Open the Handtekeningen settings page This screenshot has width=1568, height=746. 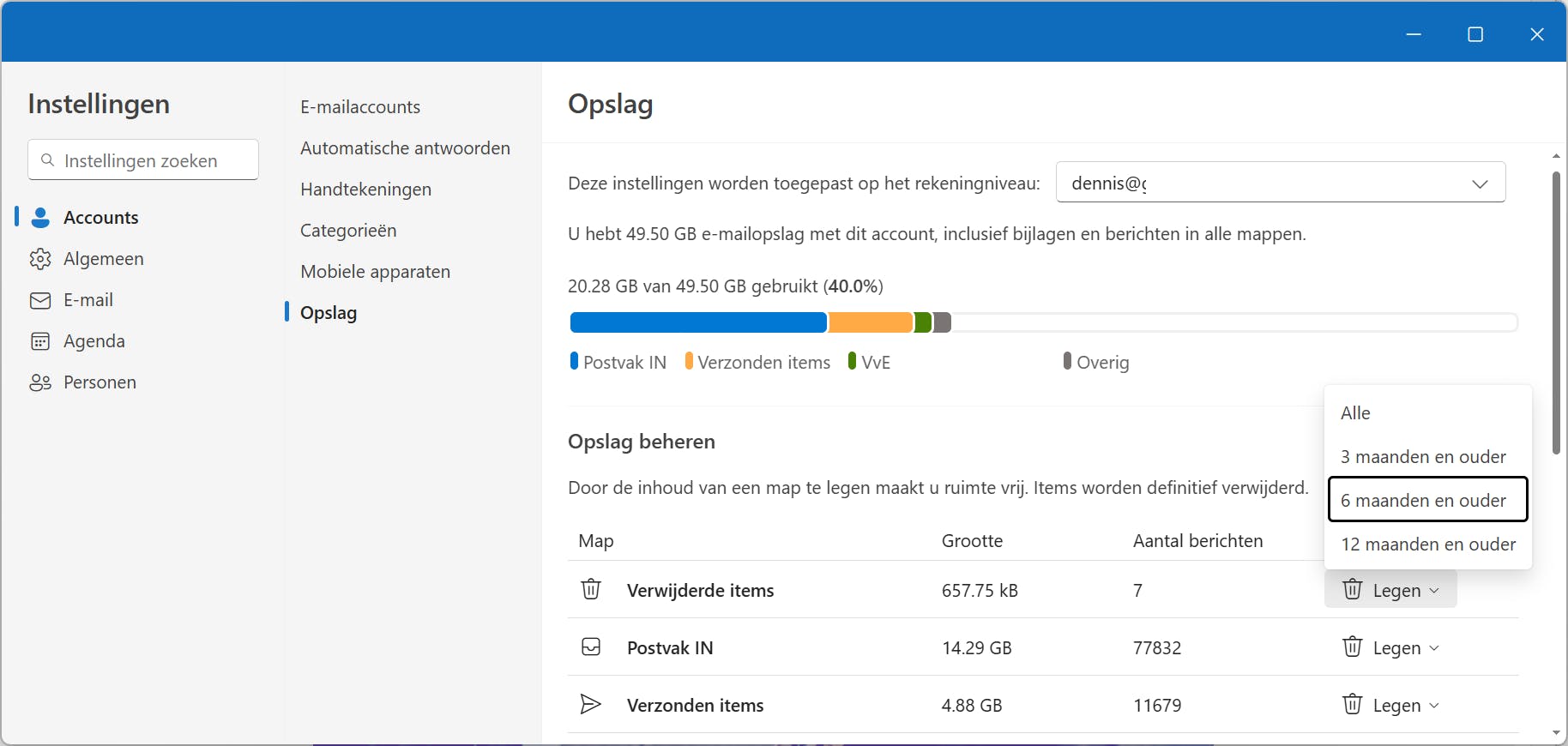click(x=365, y=190)
